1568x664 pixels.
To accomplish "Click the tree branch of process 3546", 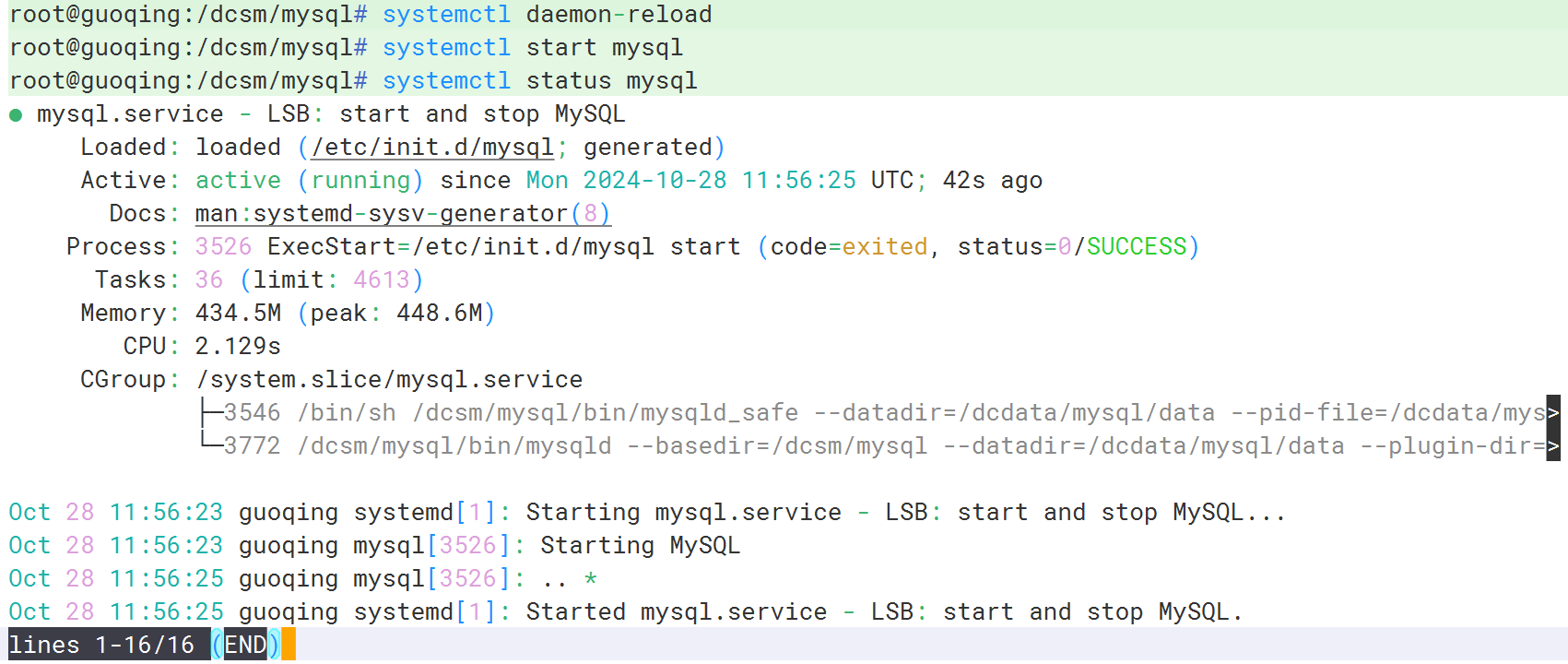I will (211, 412).
